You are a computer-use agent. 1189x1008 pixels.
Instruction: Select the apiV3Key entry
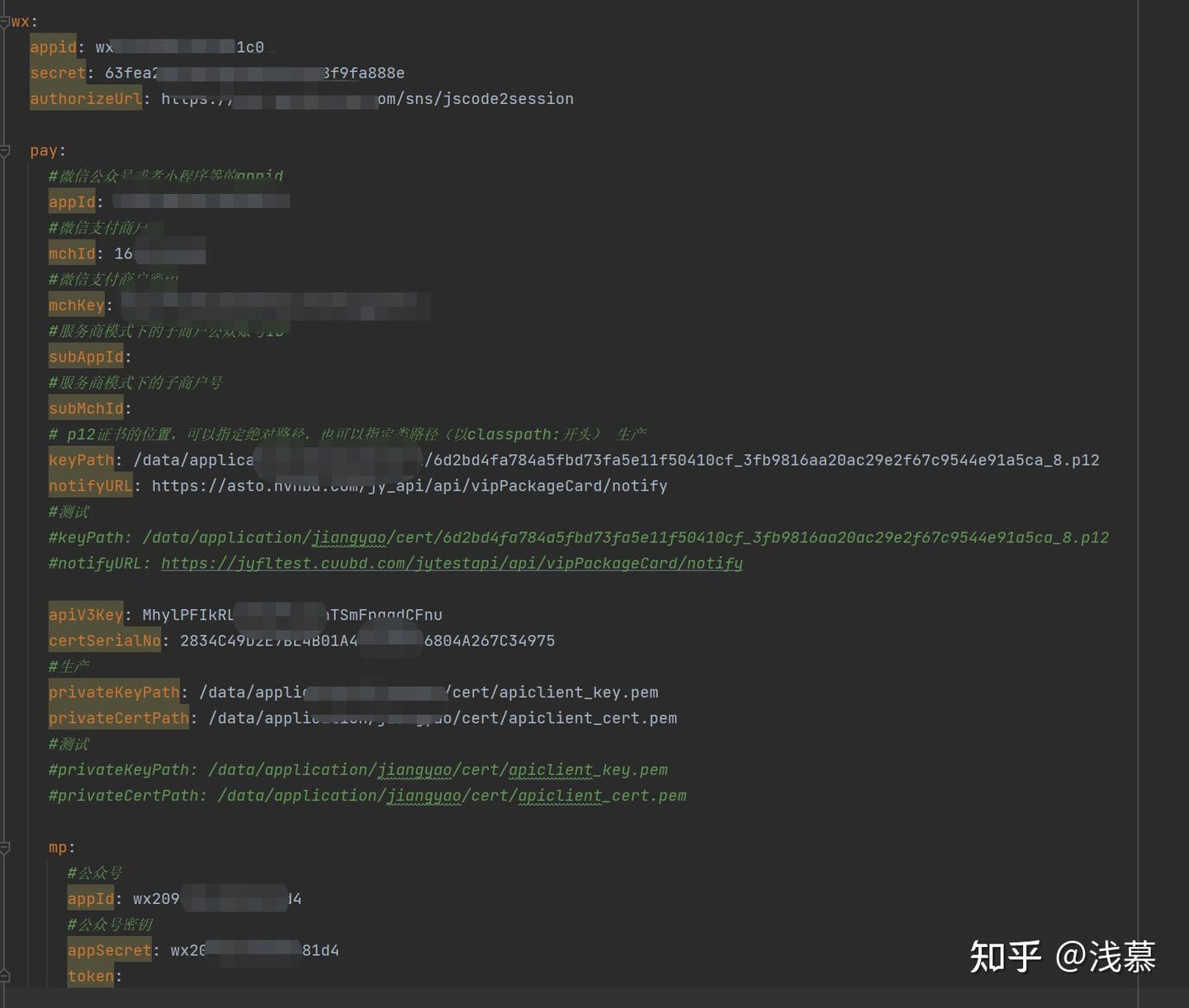tap(84, 614)
